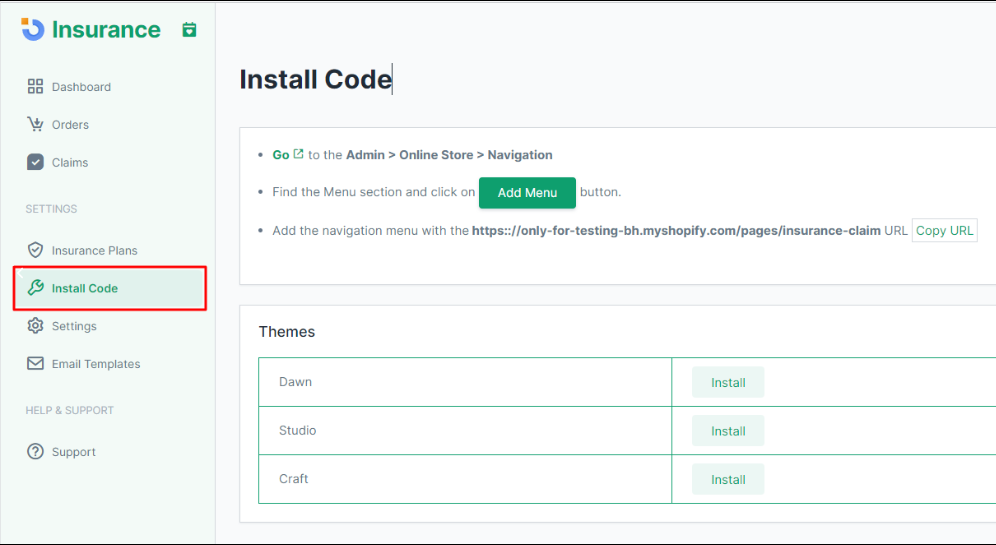Click the Copy URL button
The image size is (996, 545).
[944, 231]
